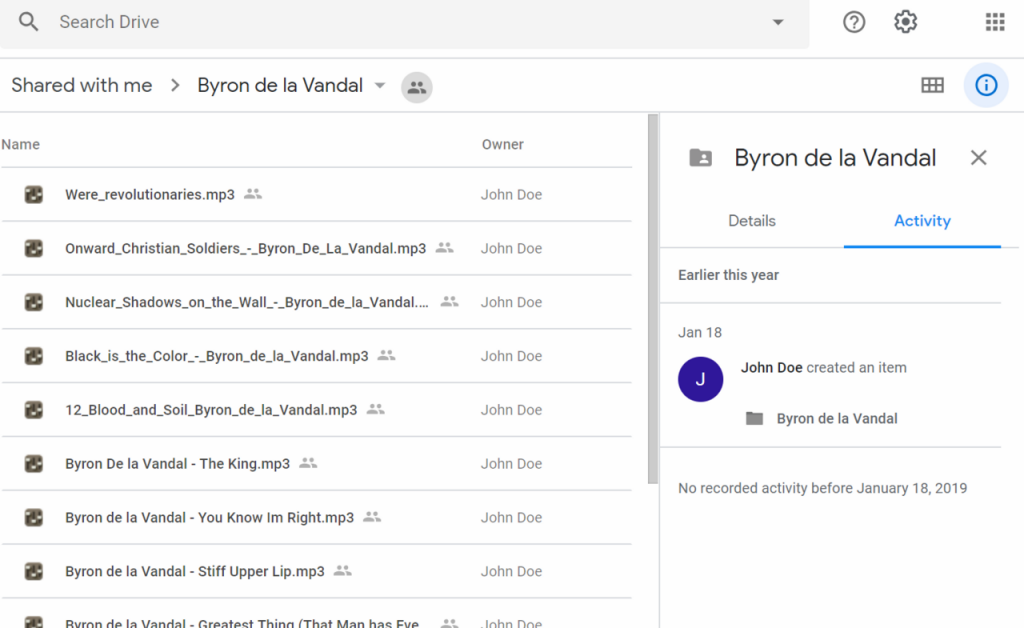Select Nuclear_Shadows_on_the_Wall file
The width and height of the screenshot is (1024, 628).
247,302
